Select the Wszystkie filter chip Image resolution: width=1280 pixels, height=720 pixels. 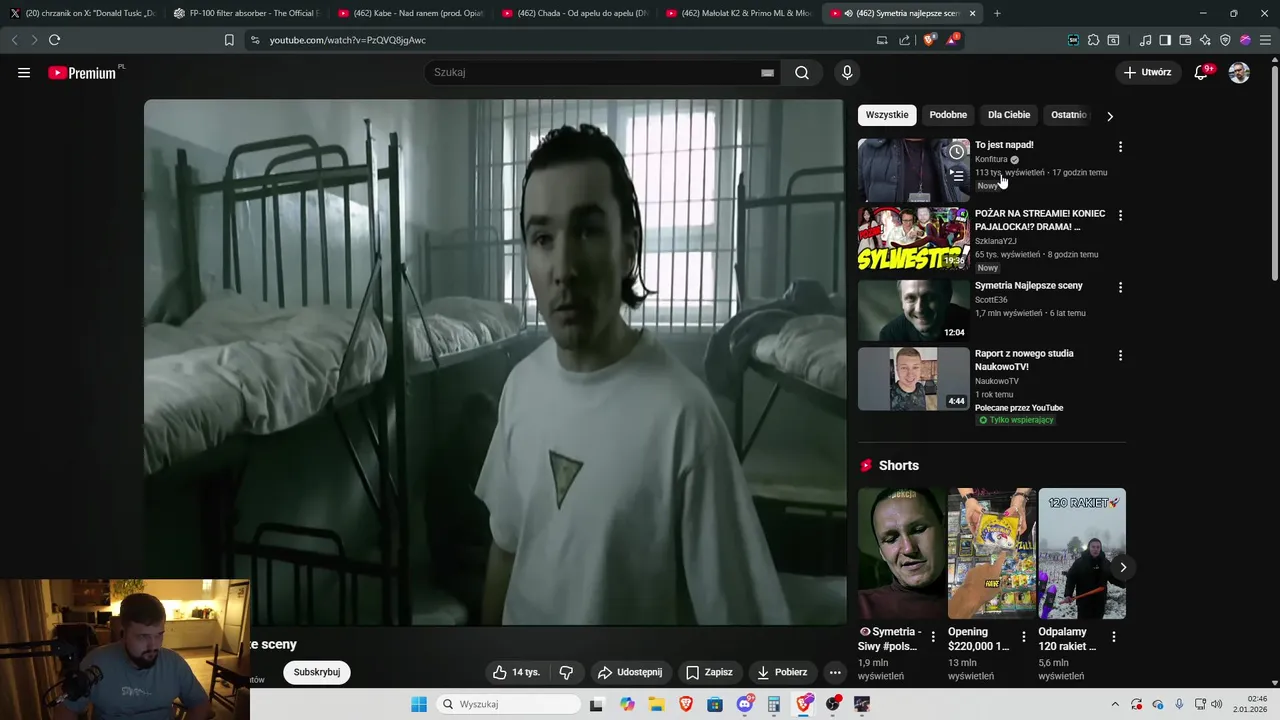(x=887, y=115)
